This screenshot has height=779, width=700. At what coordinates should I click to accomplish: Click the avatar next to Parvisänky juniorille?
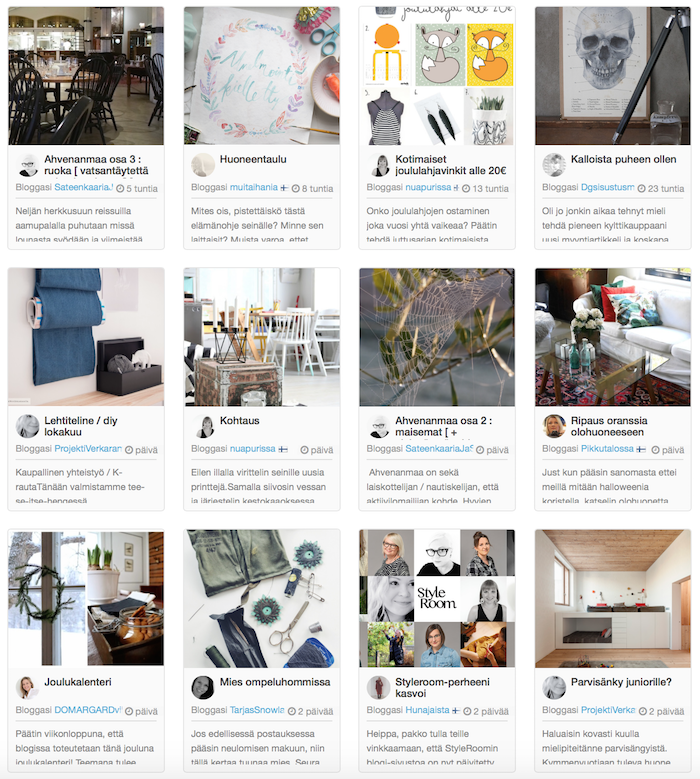554,688
